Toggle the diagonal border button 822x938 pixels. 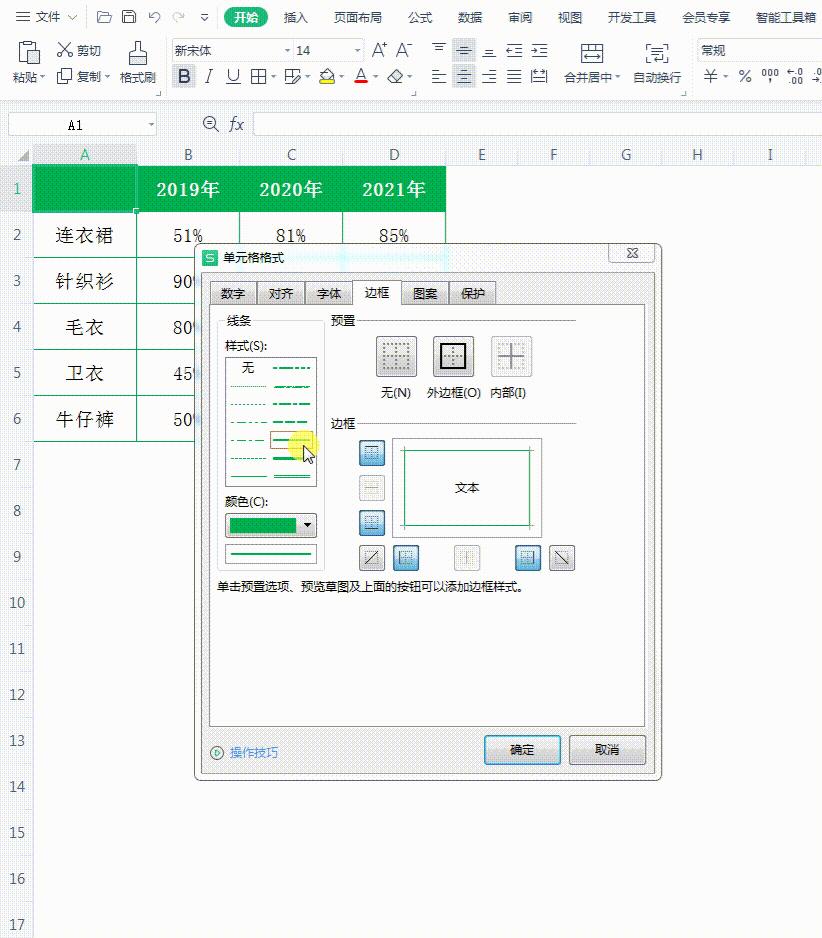[x=371, y=558]
